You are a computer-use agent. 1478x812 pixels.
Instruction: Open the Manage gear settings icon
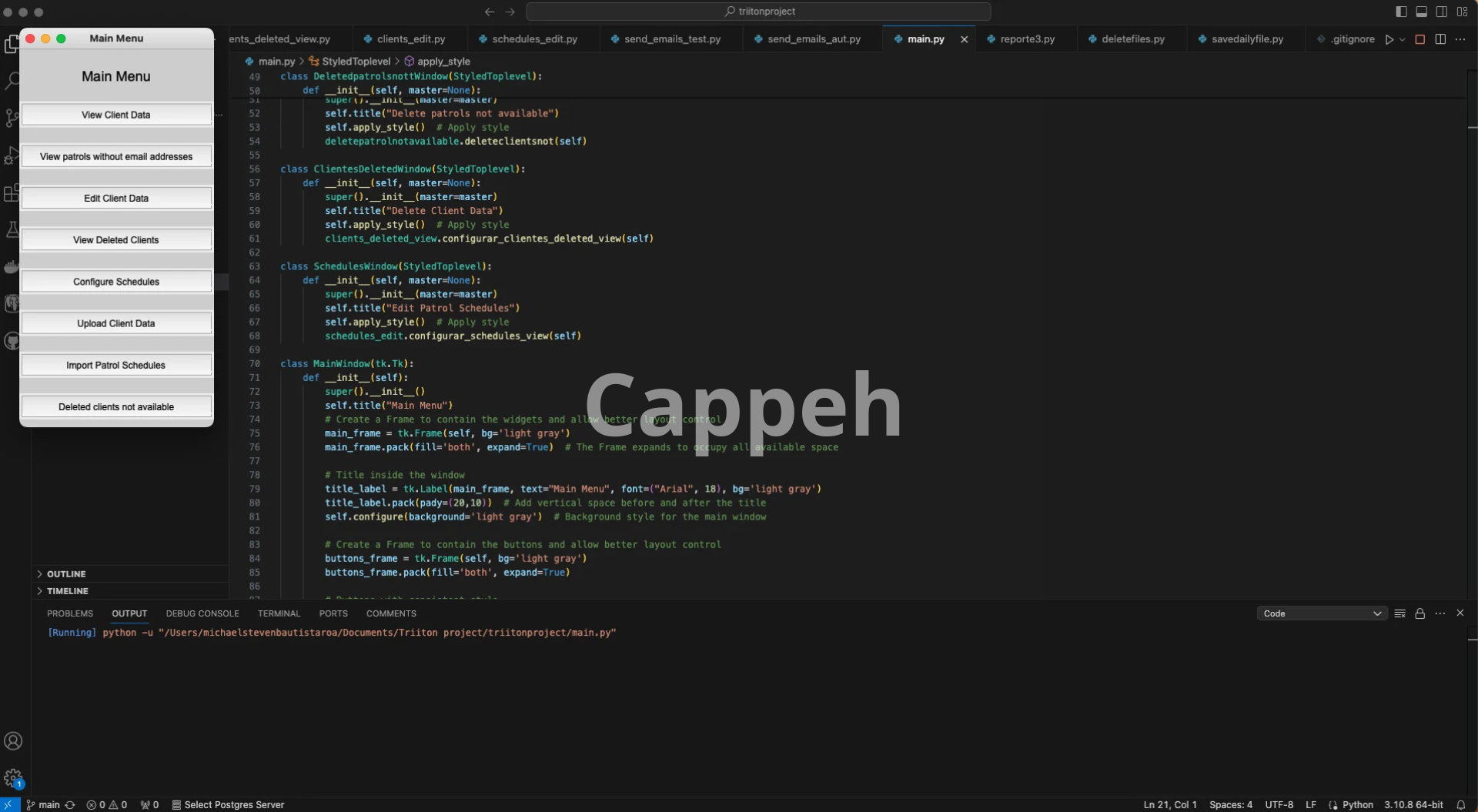pos(13,777)
